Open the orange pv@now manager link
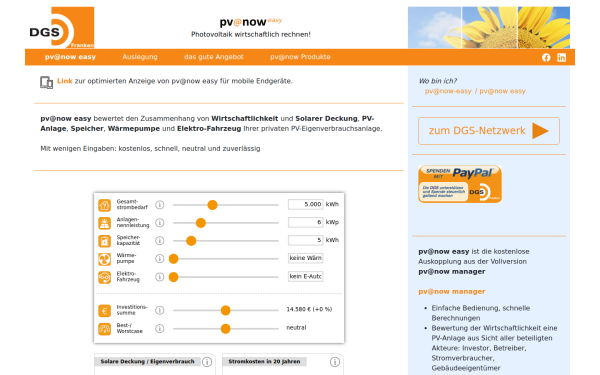The image size is (600, 375). (x=452, y=292)
